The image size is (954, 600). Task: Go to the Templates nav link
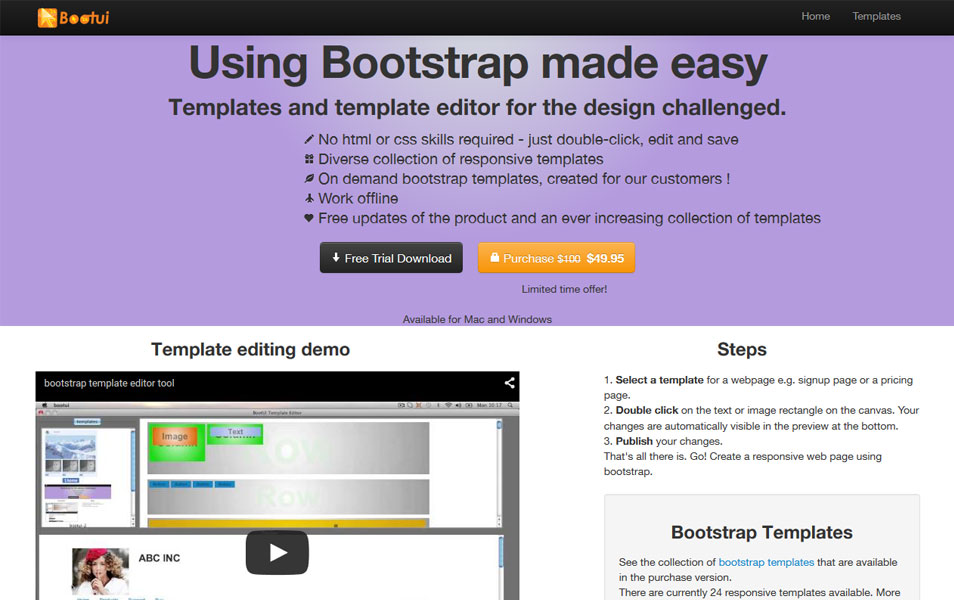pos(876,16)
